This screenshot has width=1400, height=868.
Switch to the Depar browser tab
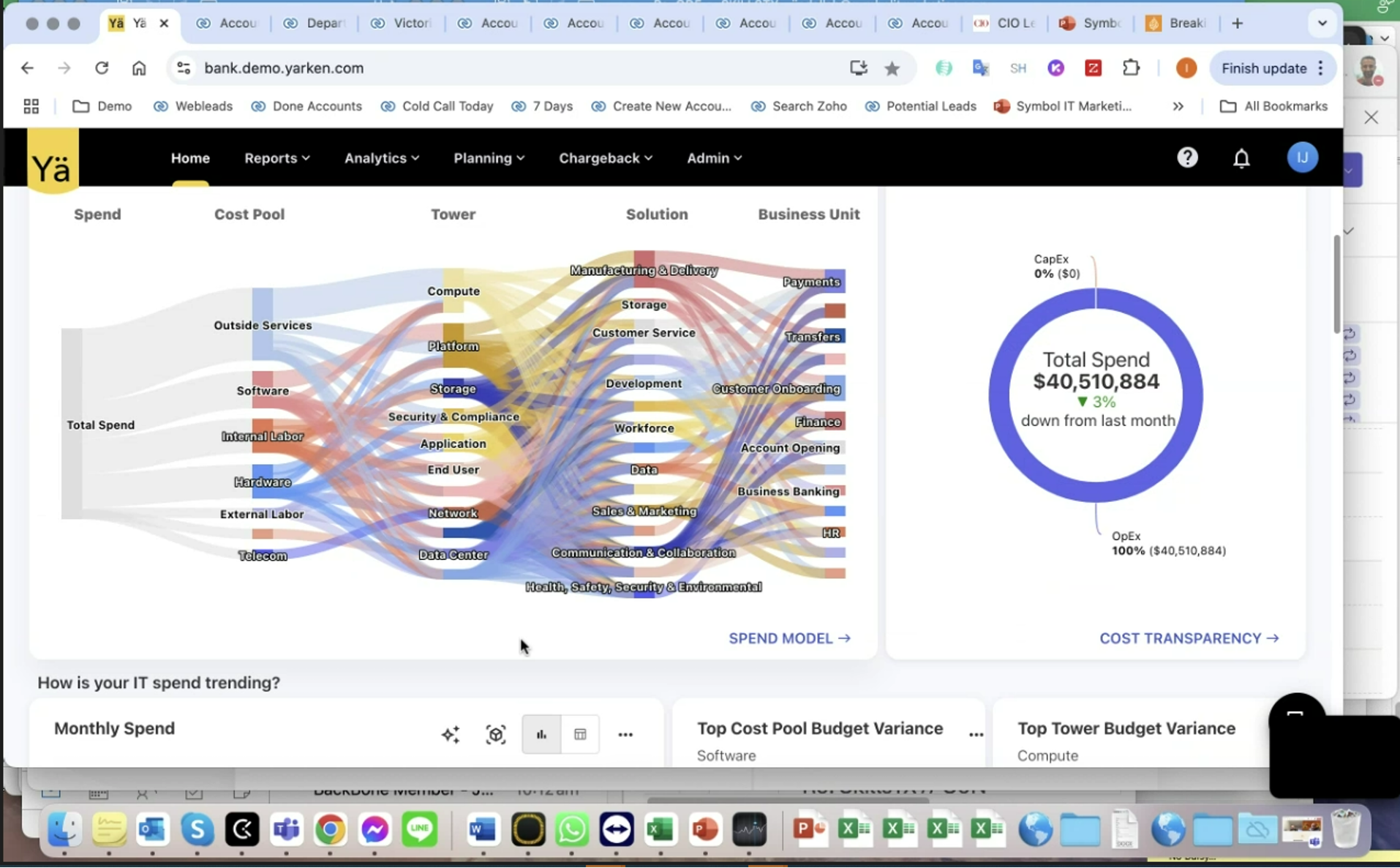point(315,23)
